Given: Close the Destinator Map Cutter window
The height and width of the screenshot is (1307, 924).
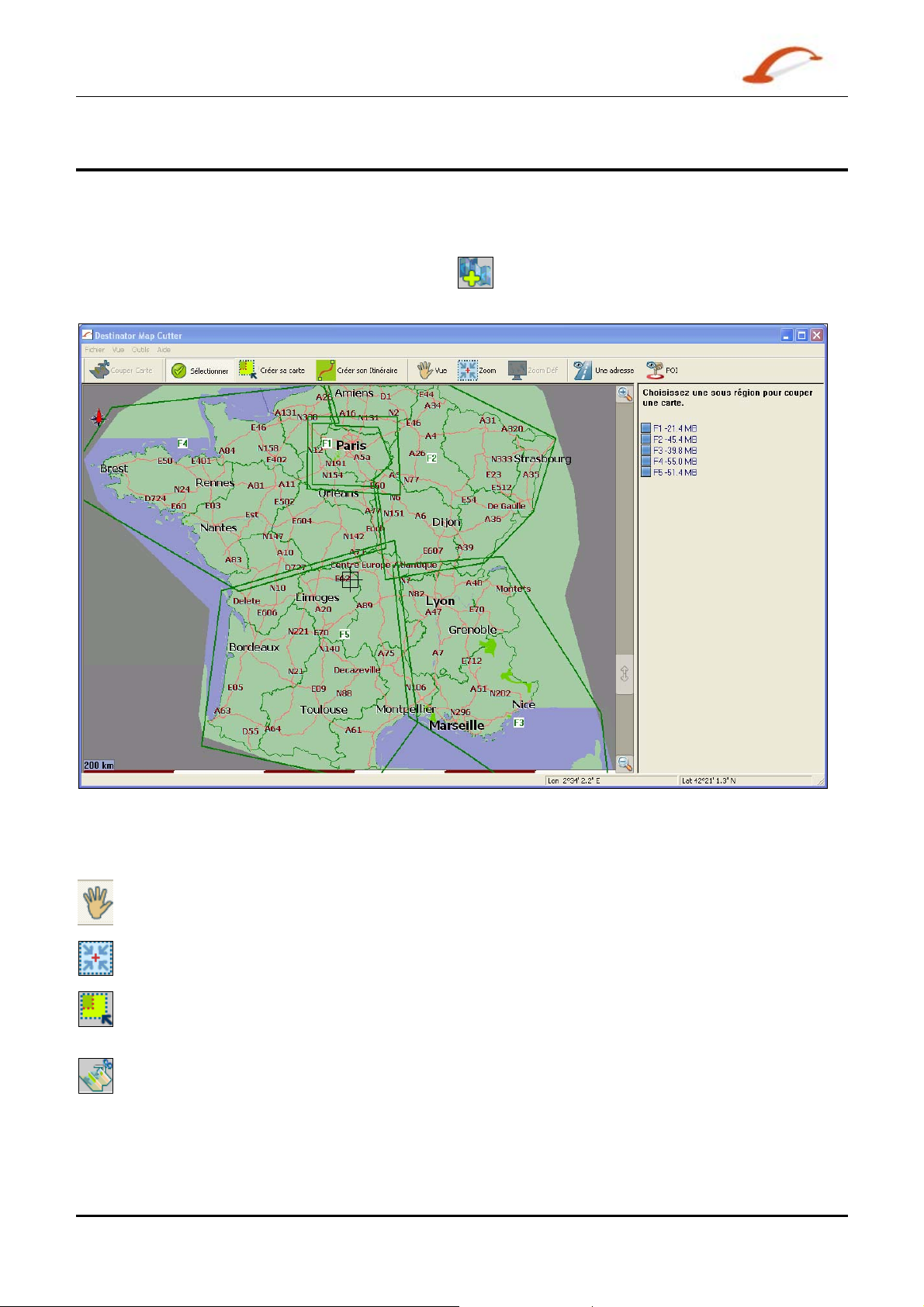Looking at the screenshot, I should [x=816, y=335].
